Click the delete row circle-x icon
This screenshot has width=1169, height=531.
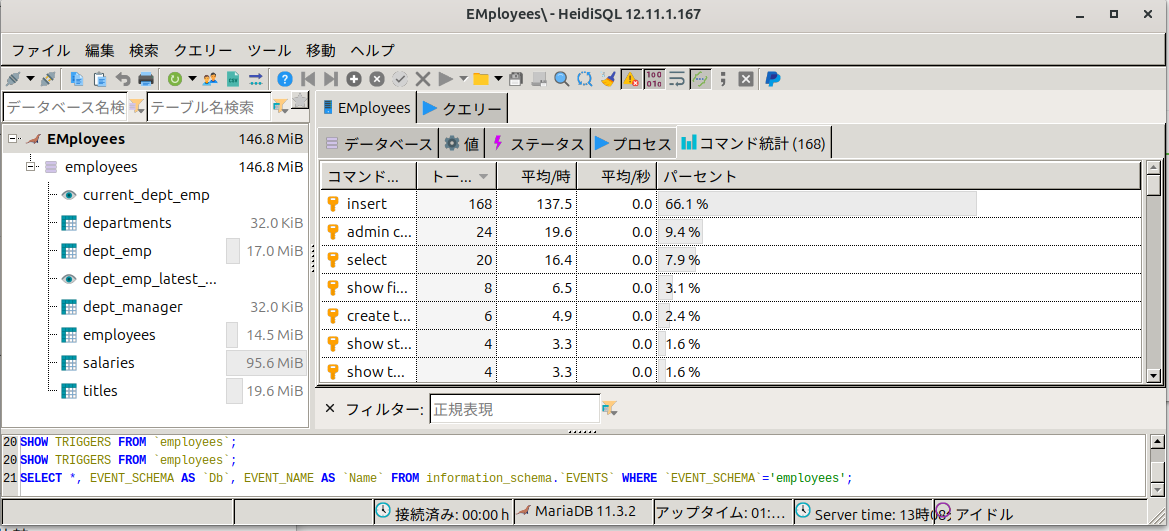click(x=376, y=78)
